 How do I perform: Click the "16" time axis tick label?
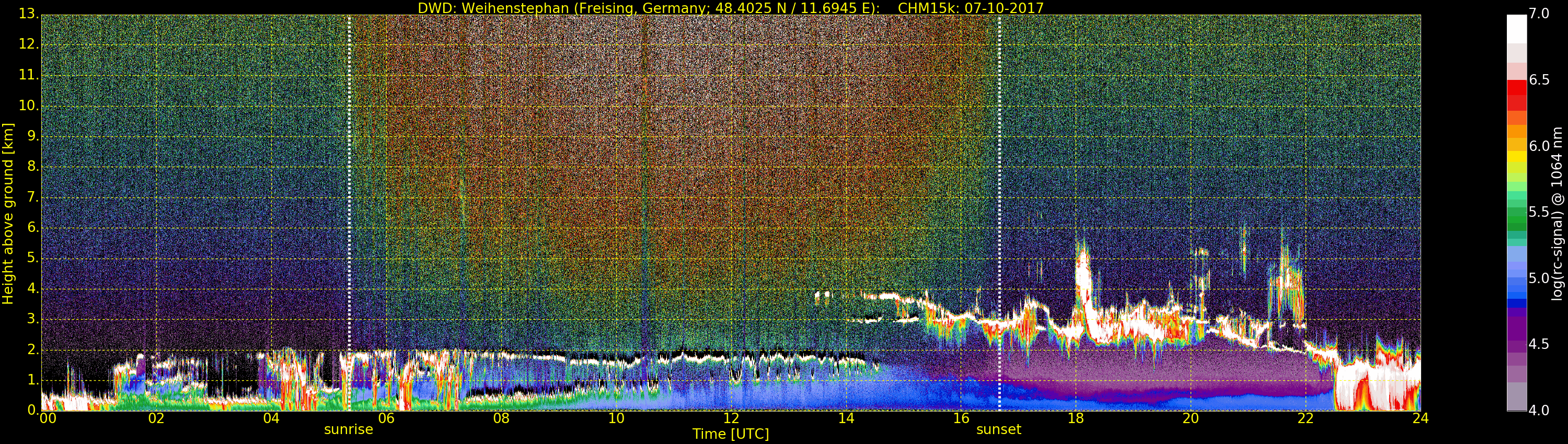pyautogui.click(x=961, y=418)
